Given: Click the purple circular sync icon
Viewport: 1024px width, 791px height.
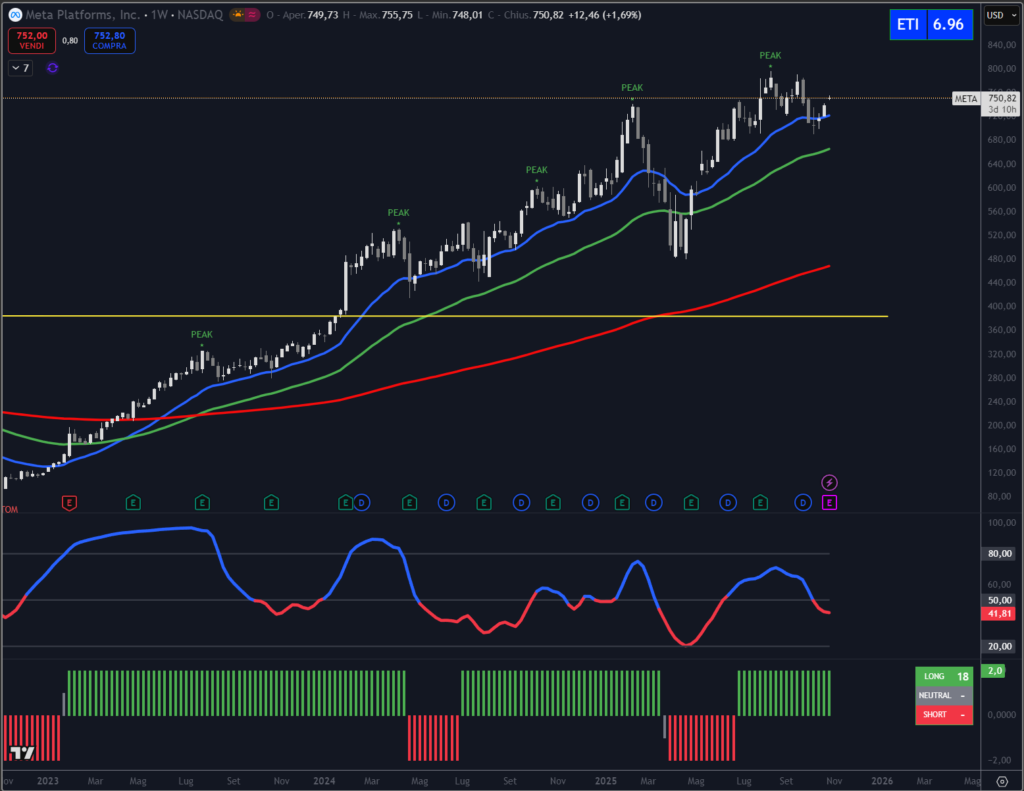Looking at the screenshot, I should tap(52, 68).
